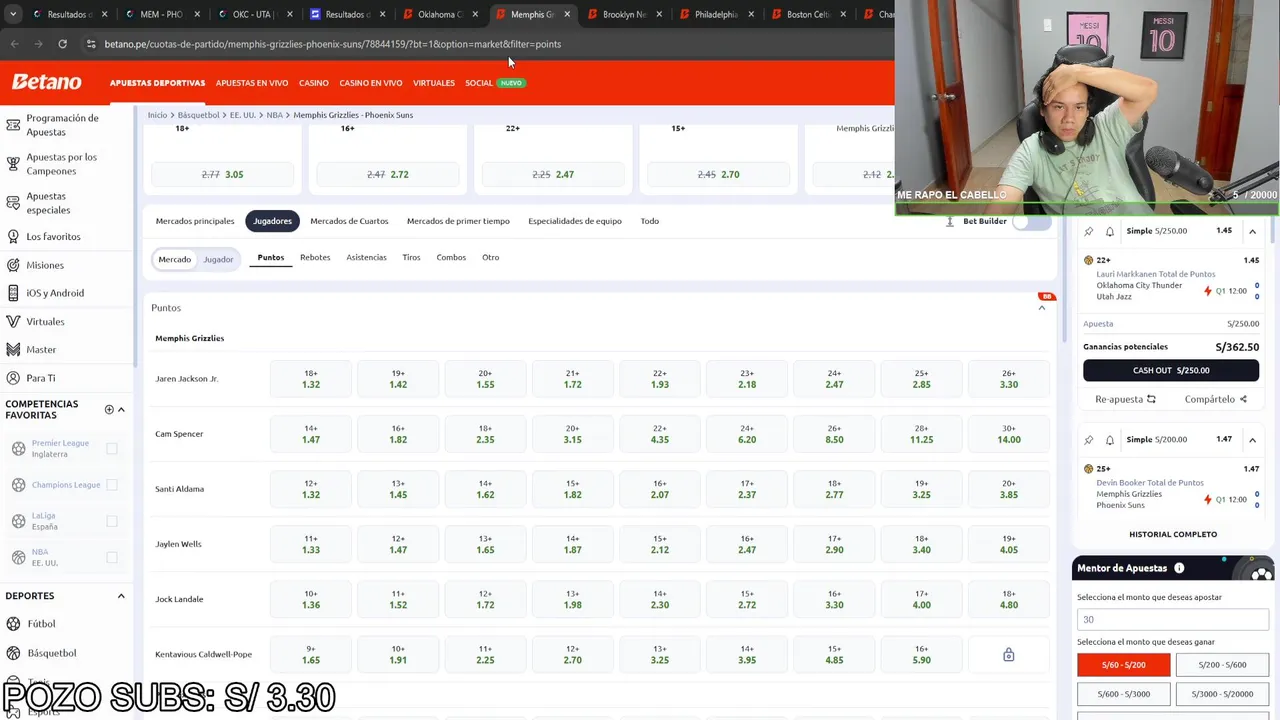Collapse the Puntos market section
The height and width of the screenshot is (720, 1280).
1042,308
